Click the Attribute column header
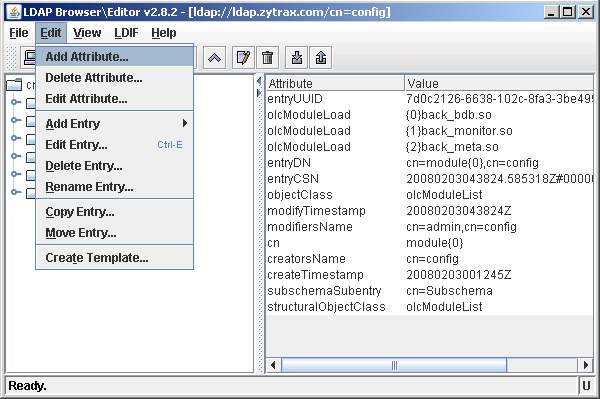600x399 pixels. (335, 83)
